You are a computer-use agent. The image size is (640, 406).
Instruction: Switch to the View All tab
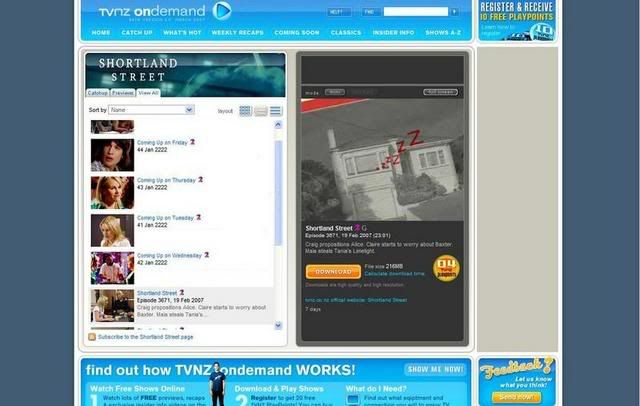point(148,93)
